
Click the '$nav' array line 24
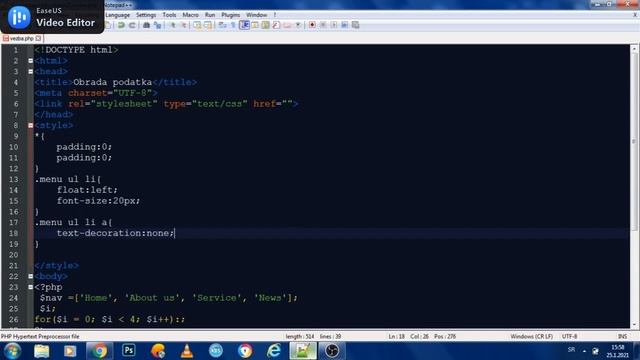169,298
